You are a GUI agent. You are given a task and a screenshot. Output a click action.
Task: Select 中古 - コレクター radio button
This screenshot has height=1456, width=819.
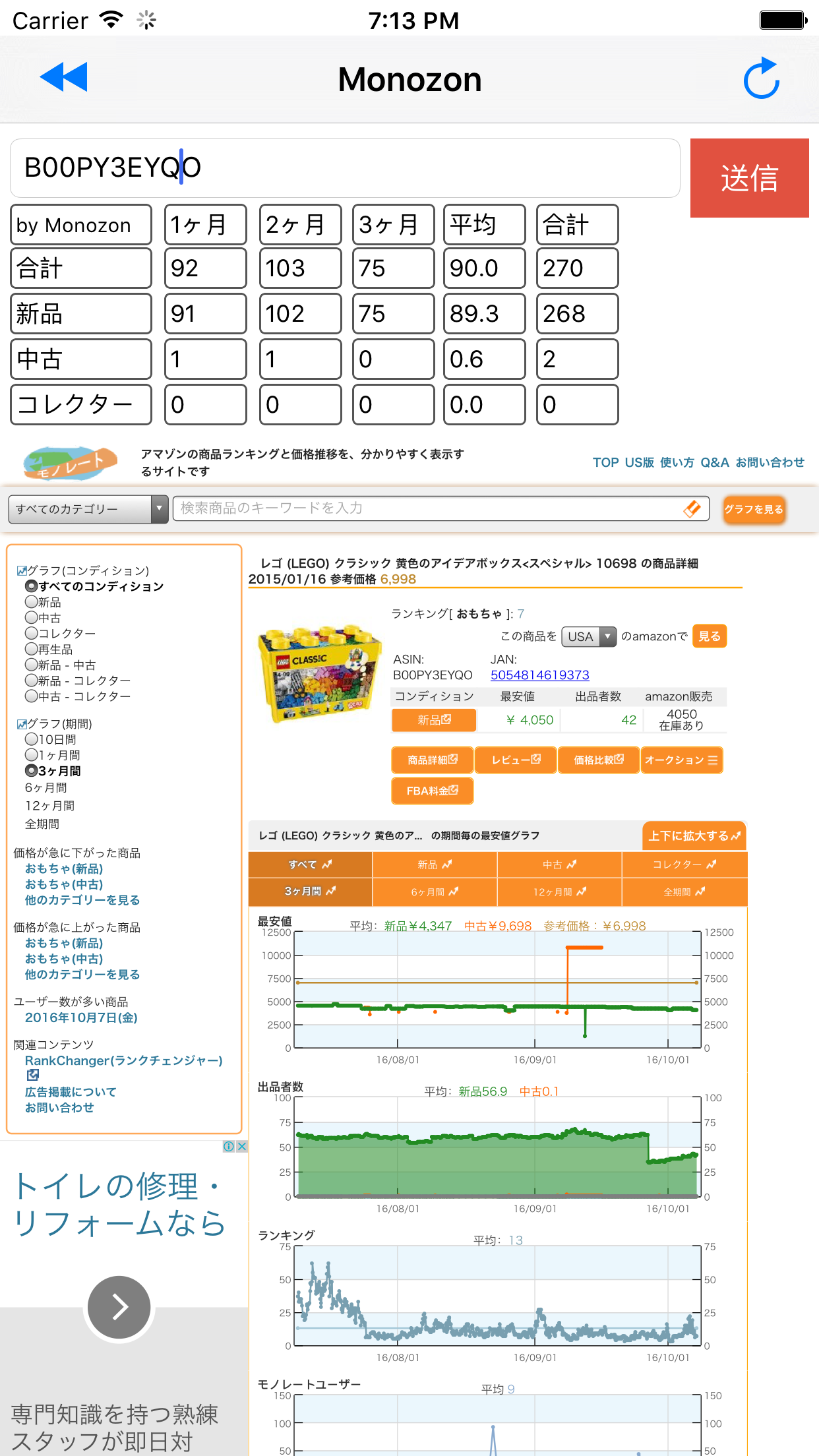click(31, 696)
